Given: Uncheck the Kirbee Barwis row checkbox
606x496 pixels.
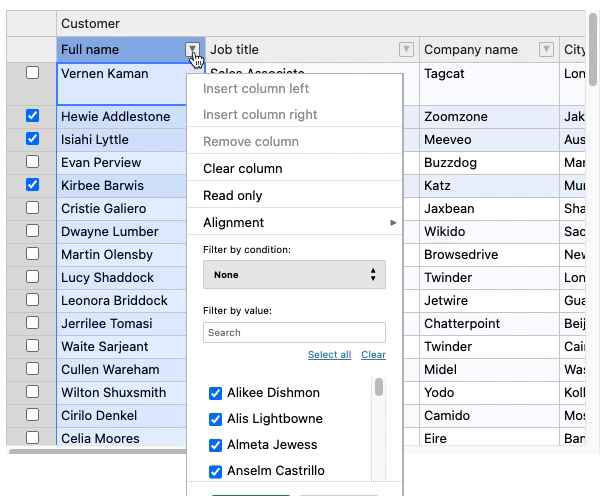Looking at the screenshot, I should (32, 184).
